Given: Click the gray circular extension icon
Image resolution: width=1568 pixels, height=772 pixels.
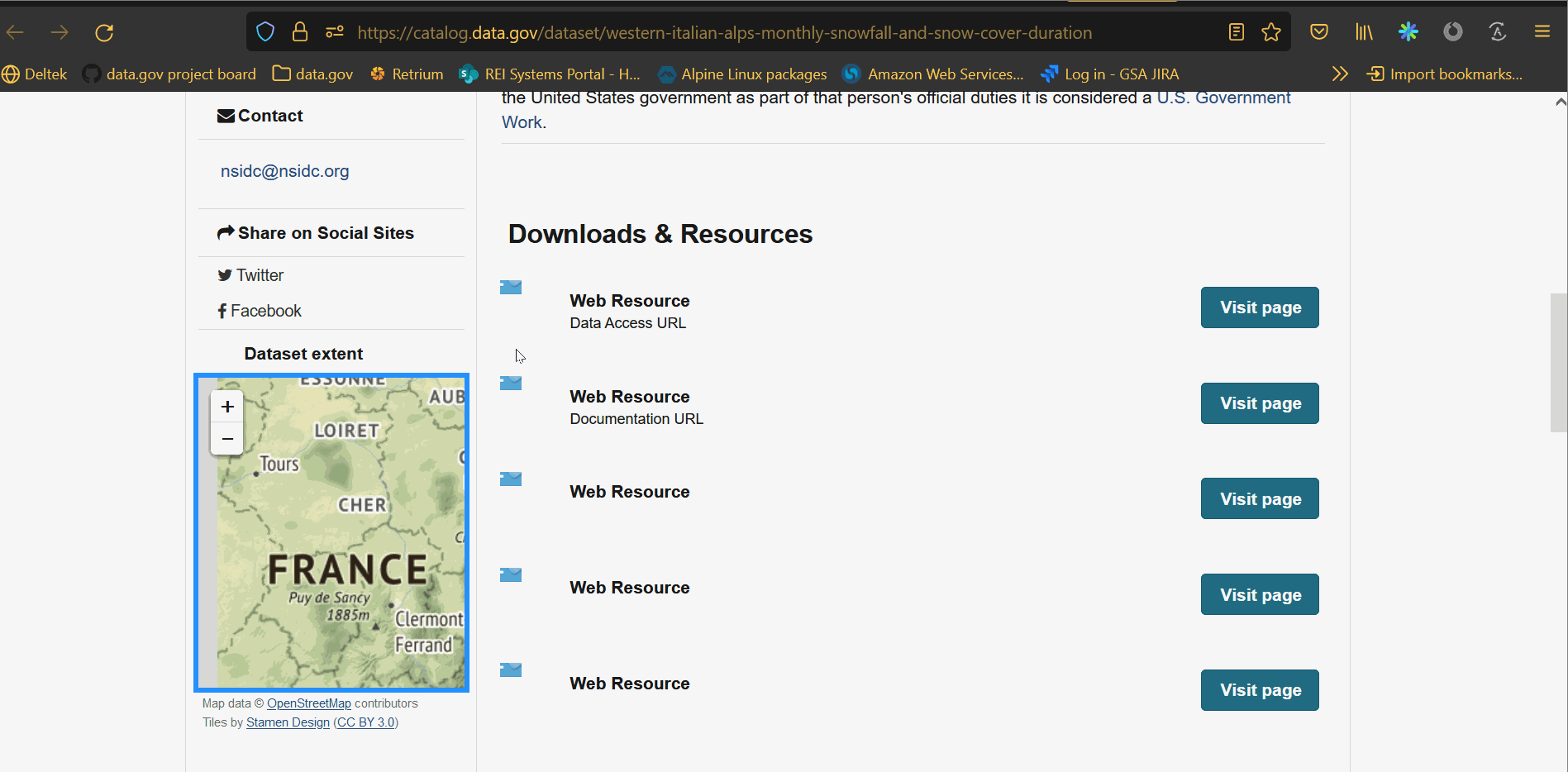Looking at the screenshot, I should coord(1453,32).
